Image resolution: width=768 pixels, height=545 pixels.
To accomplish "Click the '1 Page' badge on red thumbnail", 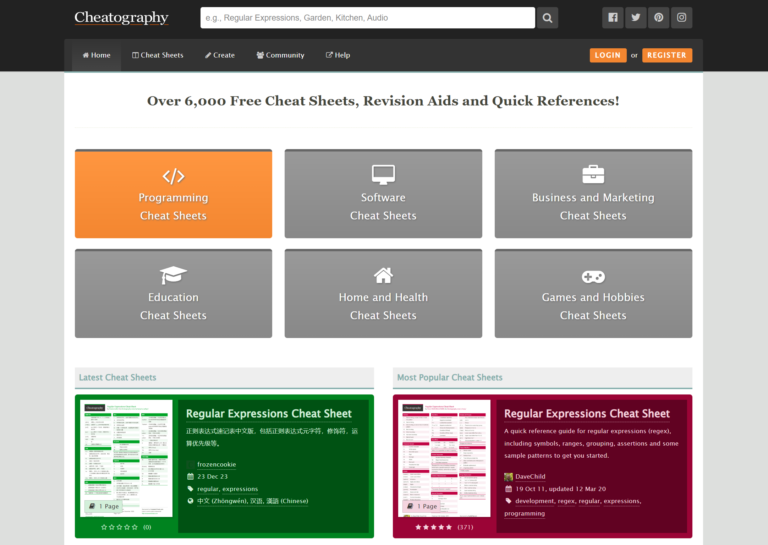I will coord(422,506).
